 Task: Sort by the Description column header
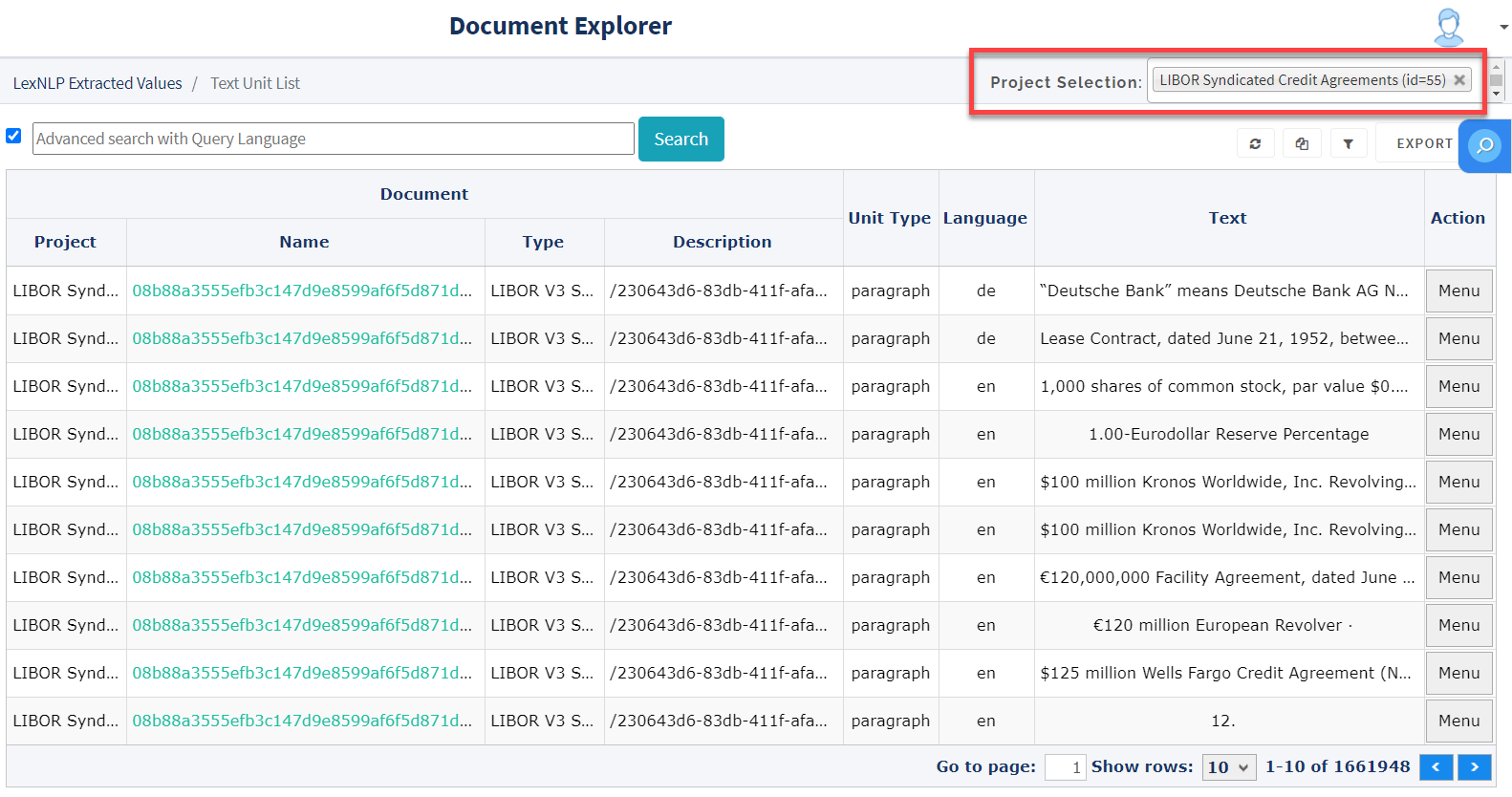[723, 242]
